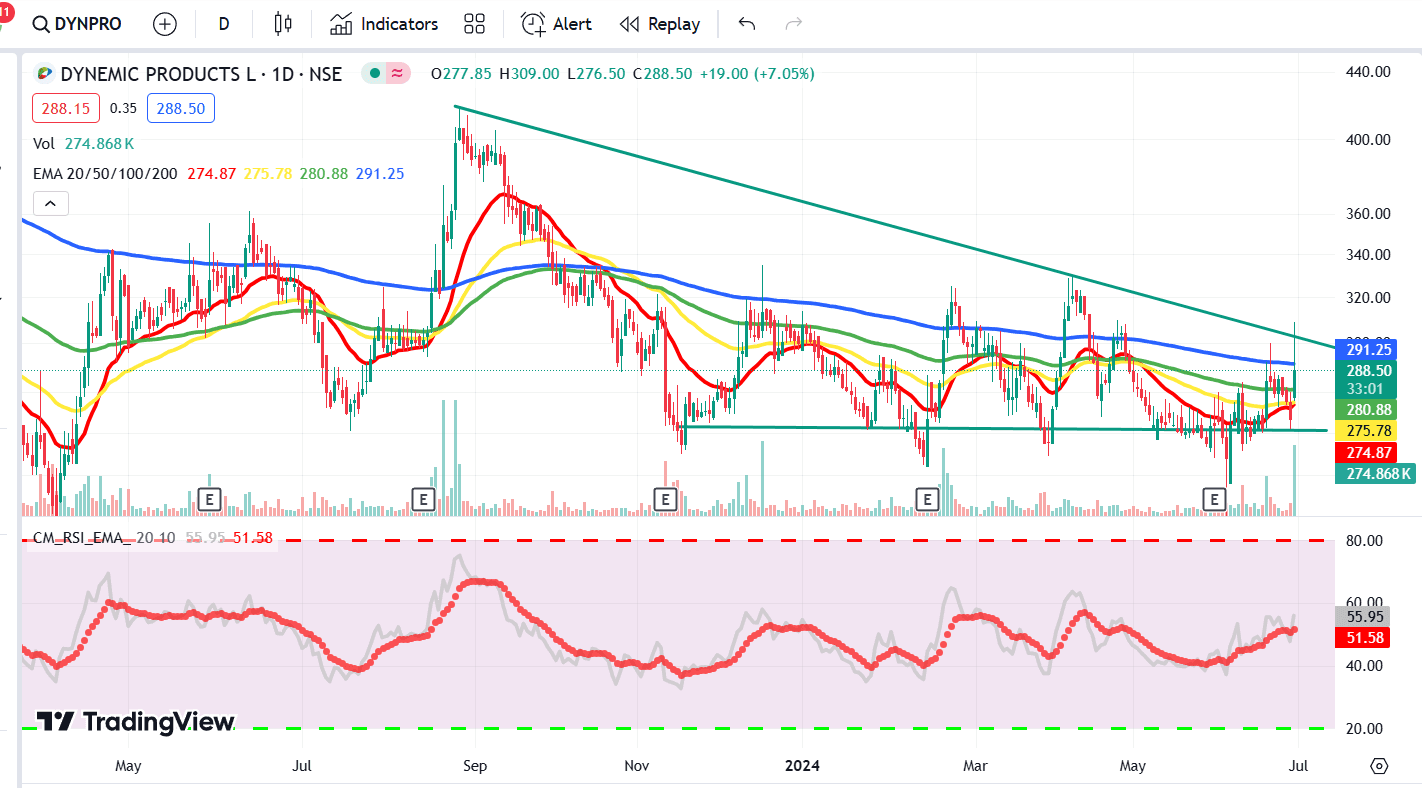Click the 0.35 spread value
This screenshot has width=1422, height=788.
point(124,108)
